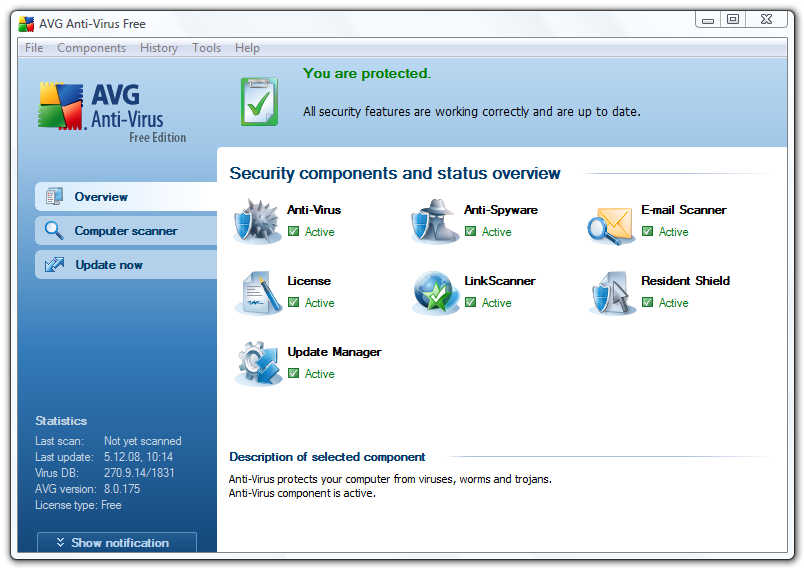The image size is (804, 568).
Task: Select the Anti-Virus component label
Action: pos(314,210)
